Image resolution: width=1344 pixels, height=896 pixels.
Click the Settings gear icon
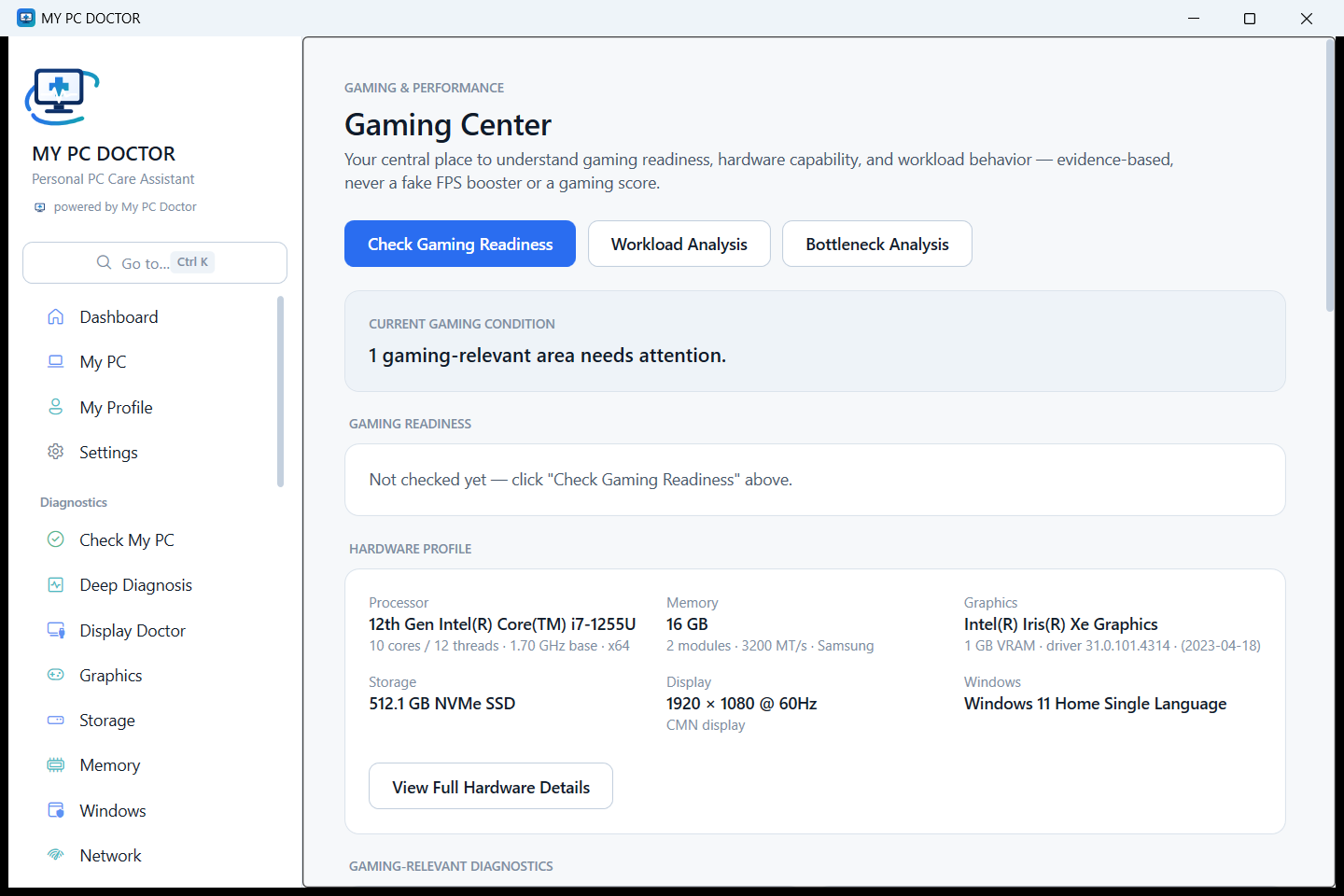pyautogui.click(x=56, y=452)
